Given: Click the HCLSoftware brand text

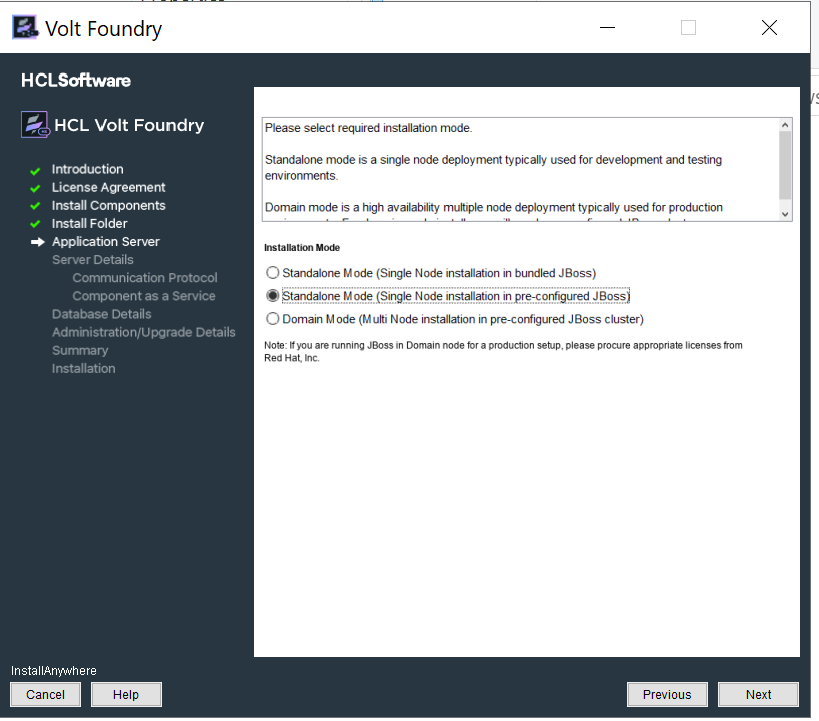Looking at the screenshot, I should point(76,80).
